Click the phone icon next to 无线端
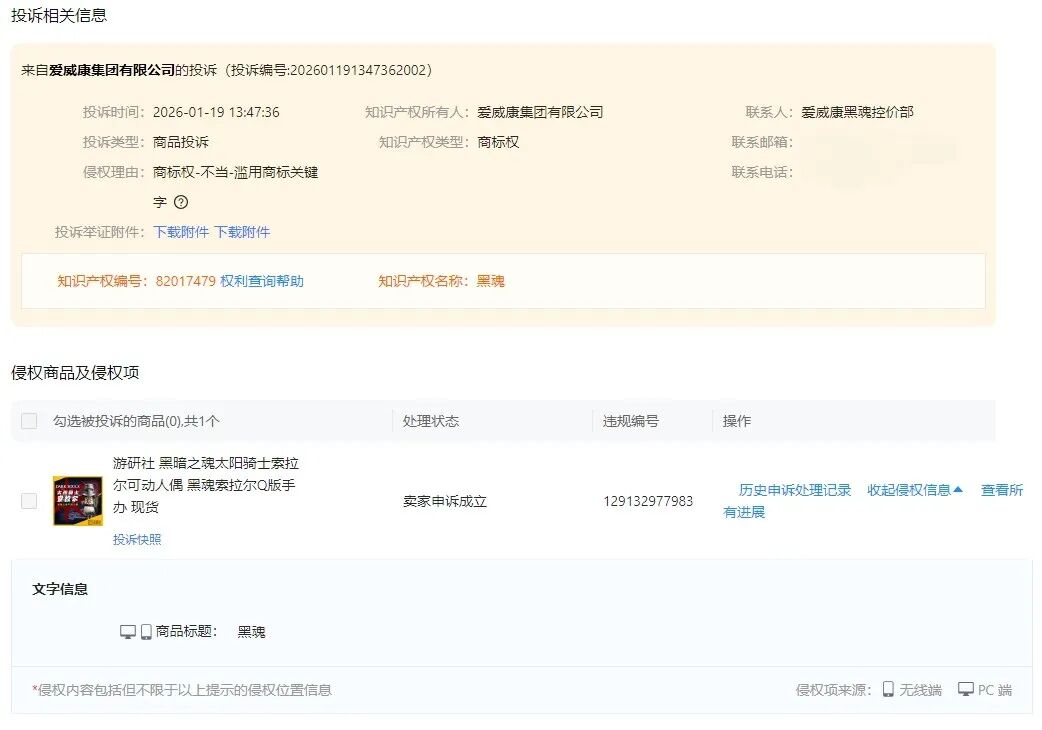Image resolution: width=1042 pixels, height=730 pixels. 888,689
